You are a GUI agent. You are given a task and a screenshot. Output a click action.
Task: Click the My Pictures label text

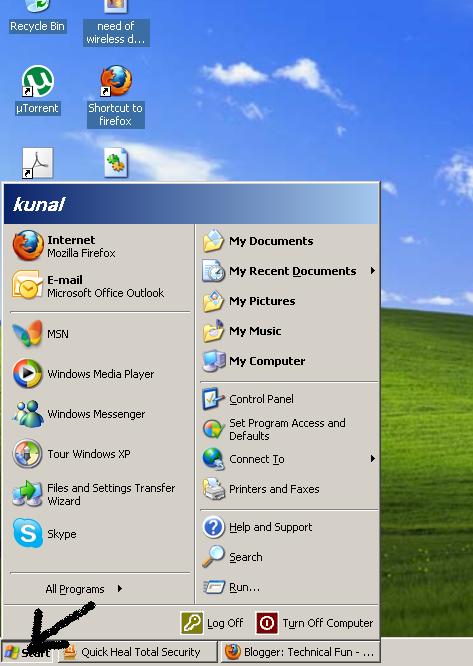262,301
